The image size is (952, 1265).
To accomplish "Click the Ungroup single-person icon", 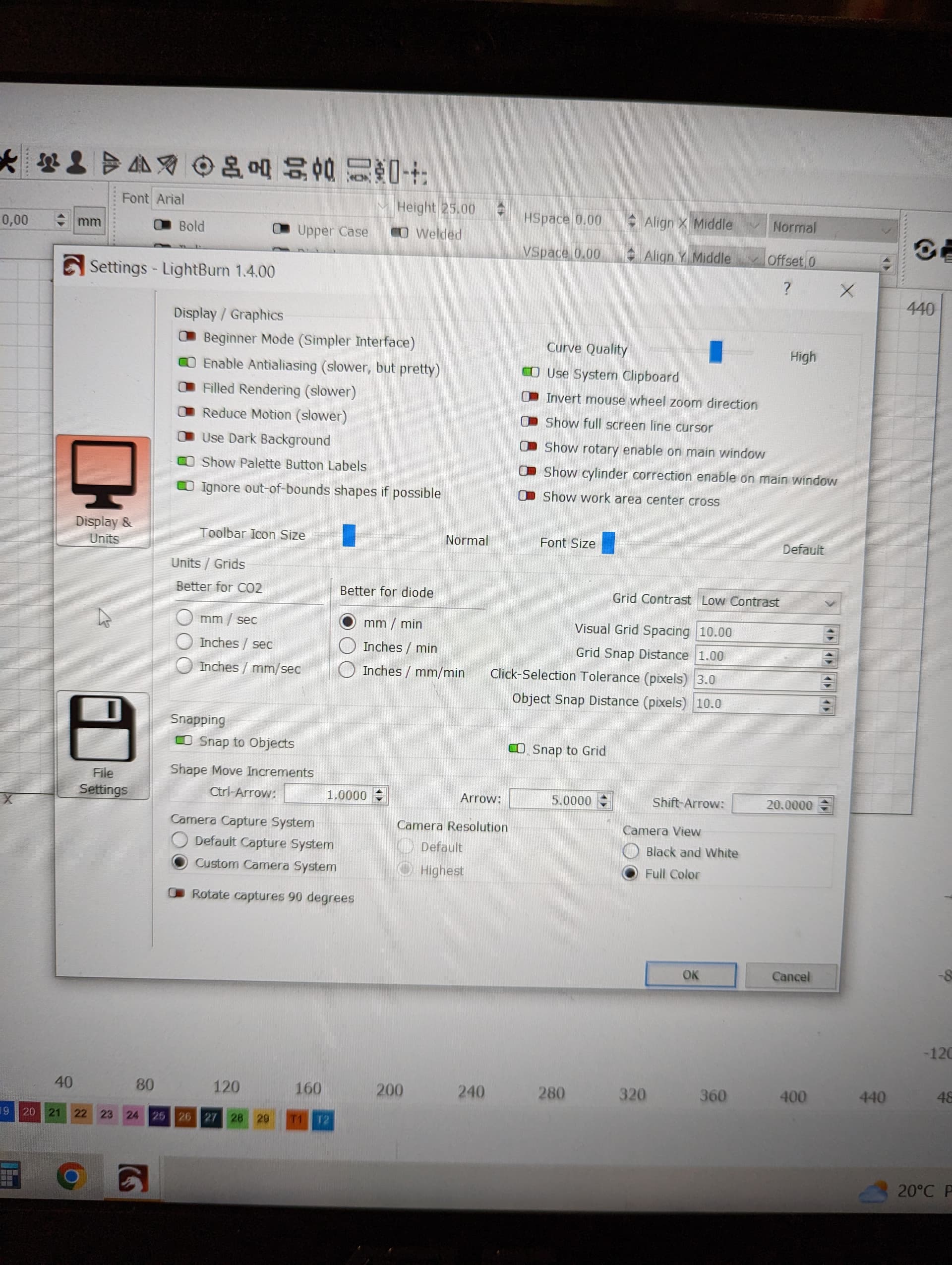I will tap(76, 162).
